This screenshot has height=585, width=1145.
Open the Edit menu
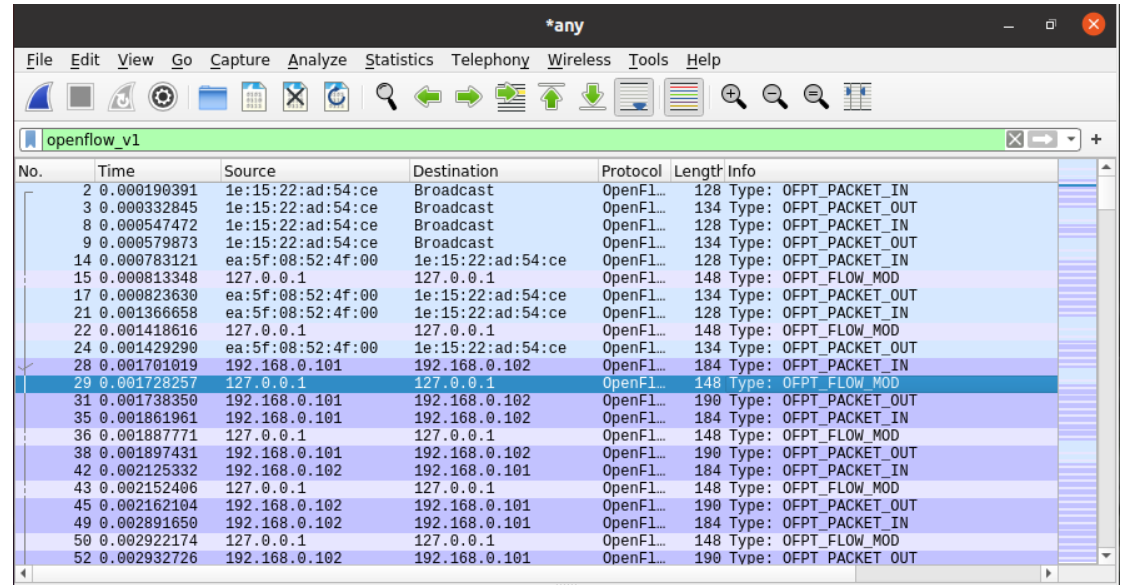tap(85, 60)
